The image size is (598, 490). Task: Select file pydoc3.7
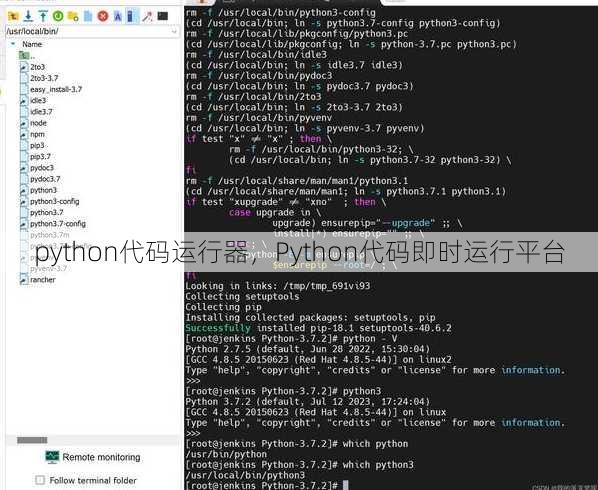coord(45,179)
